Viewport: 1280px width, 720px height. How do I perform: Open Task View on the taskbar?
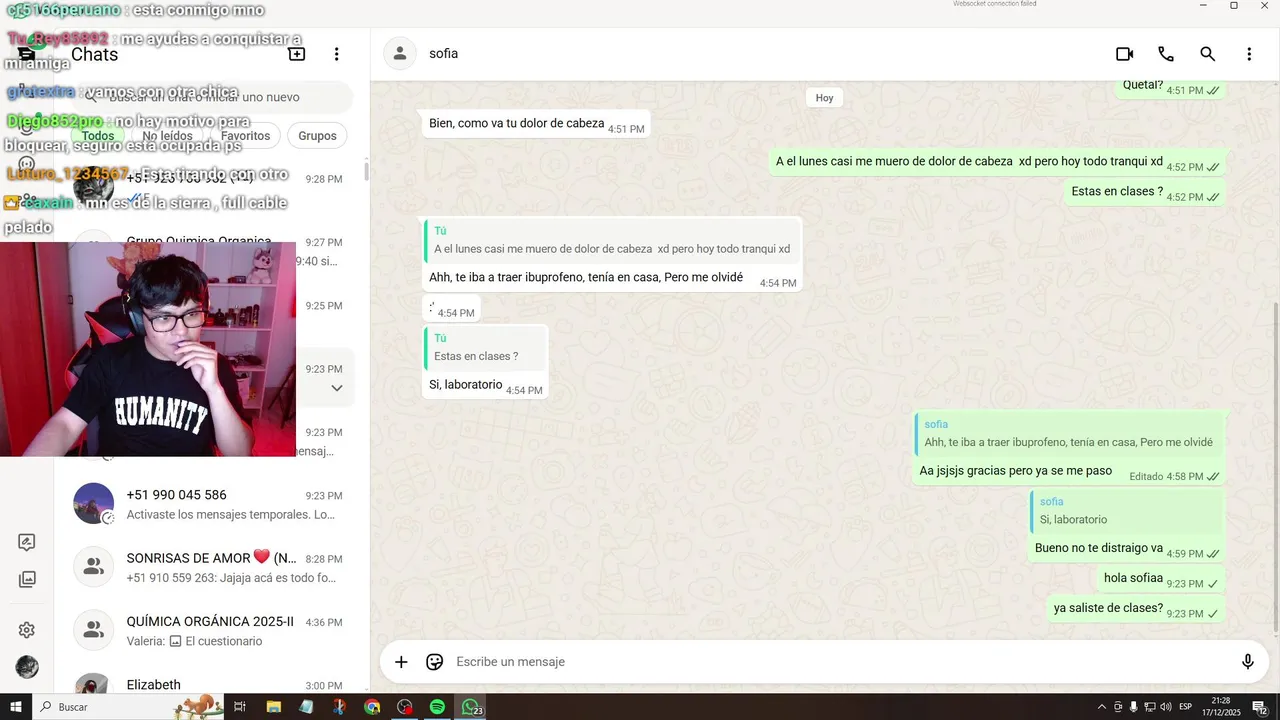tap(240, 707)
